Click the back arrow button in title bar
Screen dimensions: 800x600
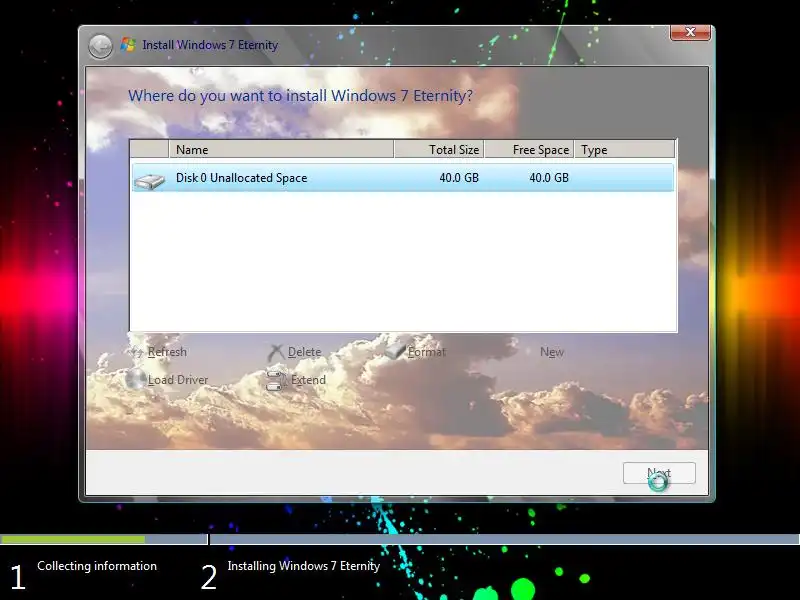pyautogui.click(x=101, y=46)
